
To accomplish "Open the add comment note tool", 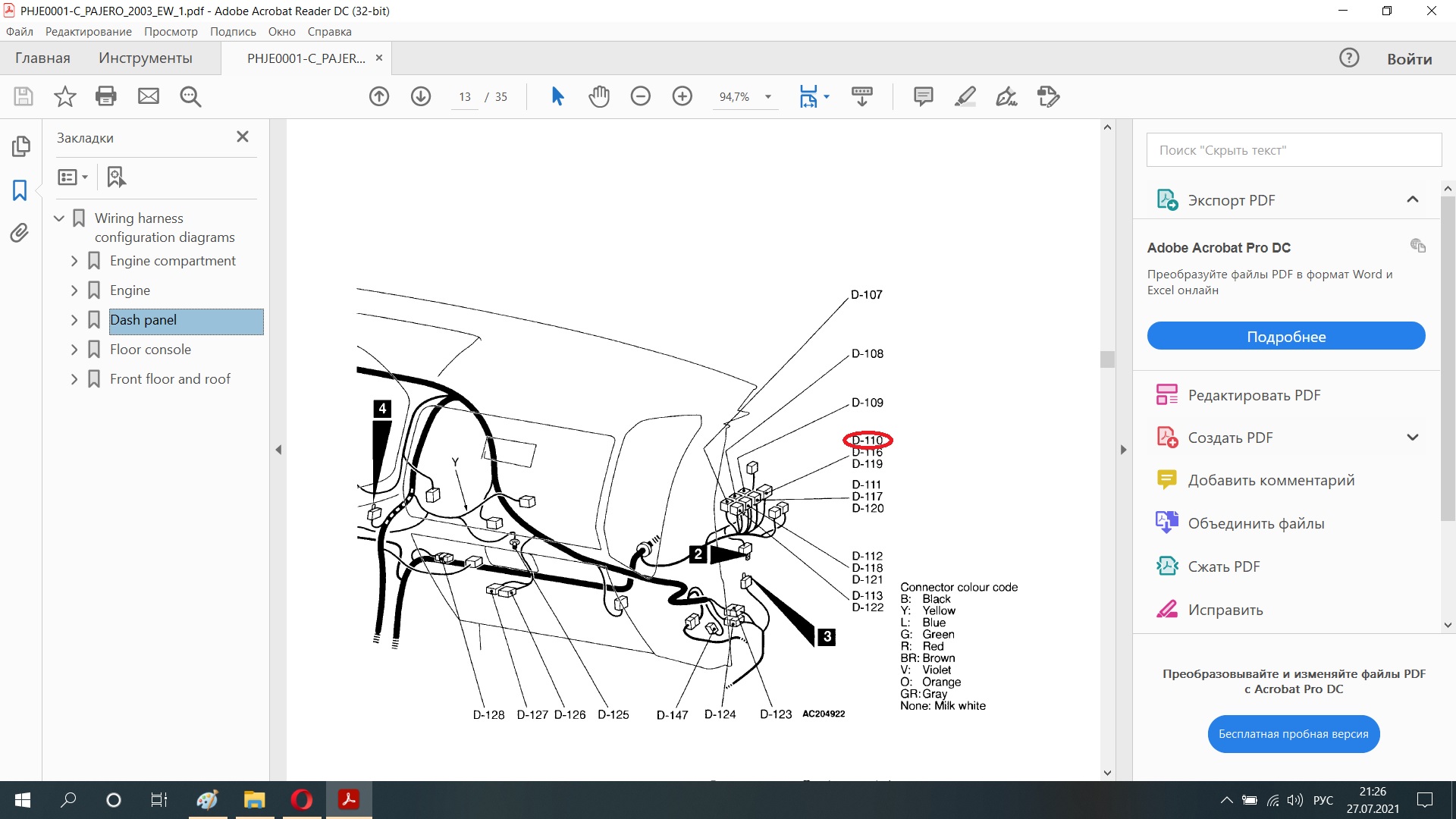I will pos(923,96).
